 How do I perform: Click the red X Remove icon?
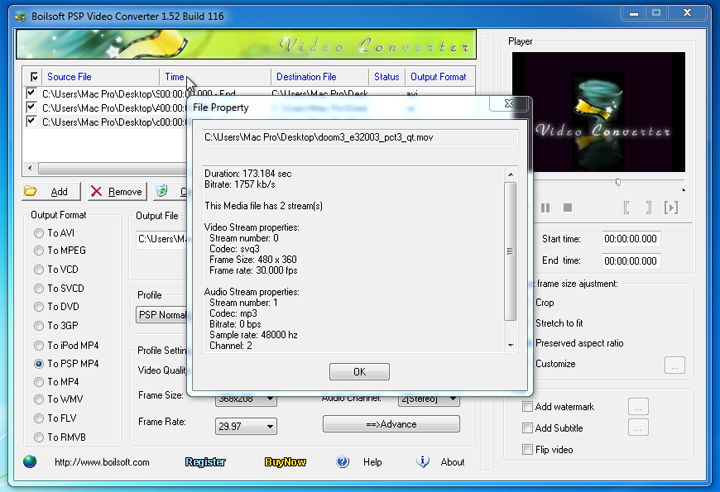click(x=96, y=191)
